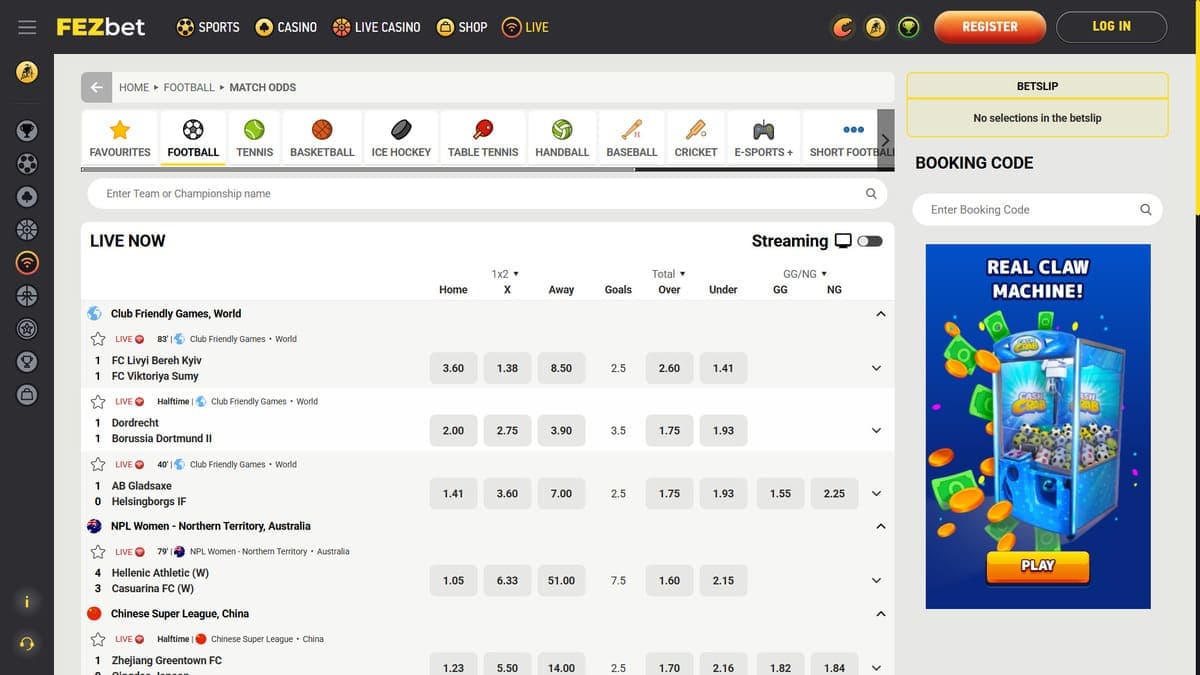Go to Football breadcrumb link
The height and width of the screenshot is (675, 1200).
(189, 88)
